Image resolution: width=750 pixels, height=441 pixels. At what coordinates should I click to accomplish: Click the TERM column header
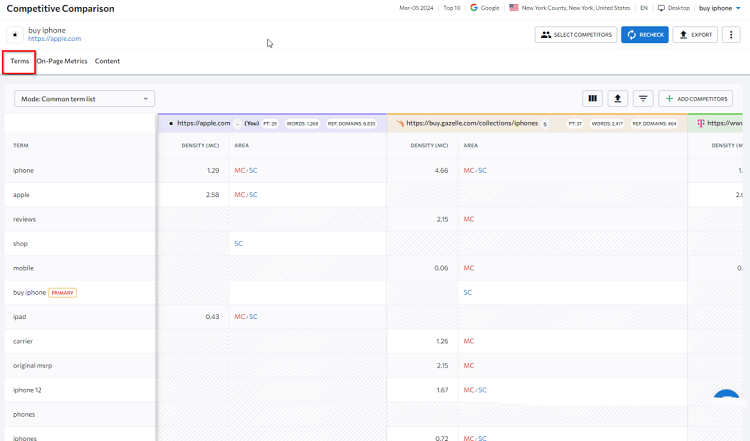21,145
